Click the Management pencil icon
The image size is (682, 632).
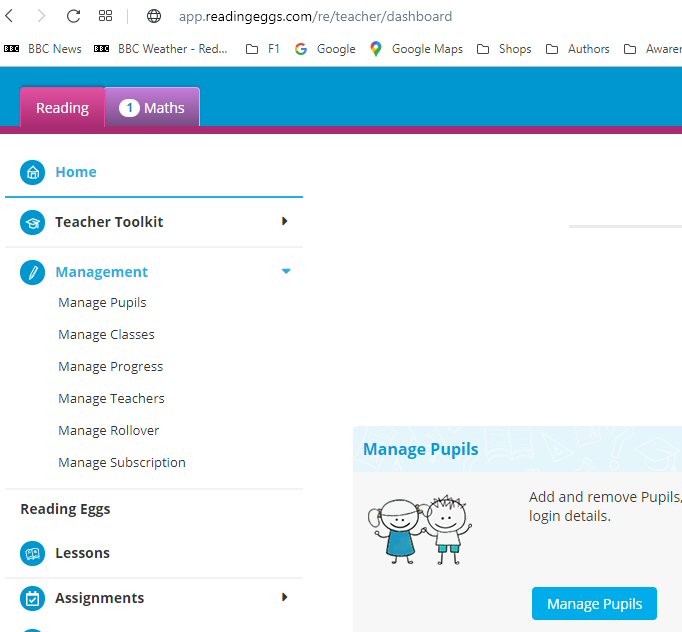pyautogui.click(x=32, y=272)
